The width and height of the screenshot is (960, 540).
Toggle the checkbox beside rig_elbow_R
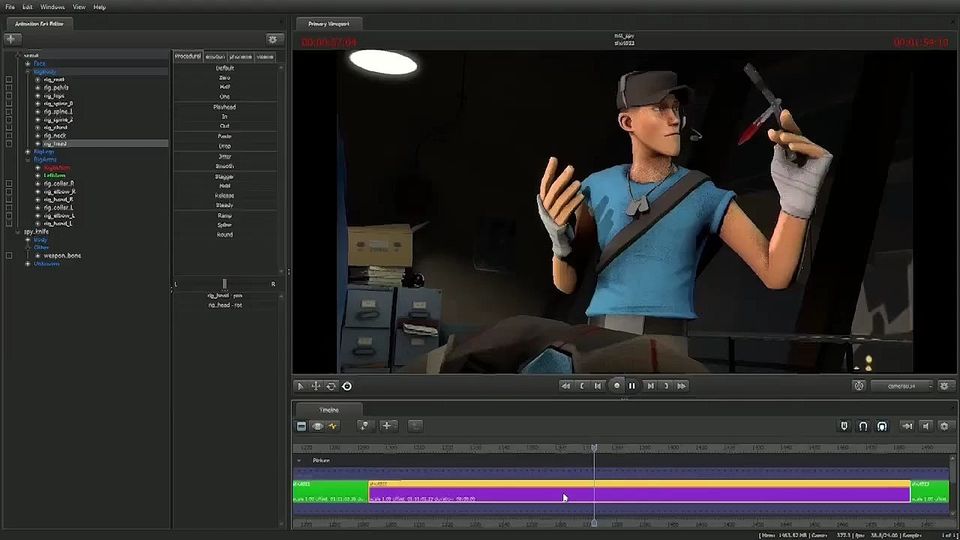tap(9, 192)
